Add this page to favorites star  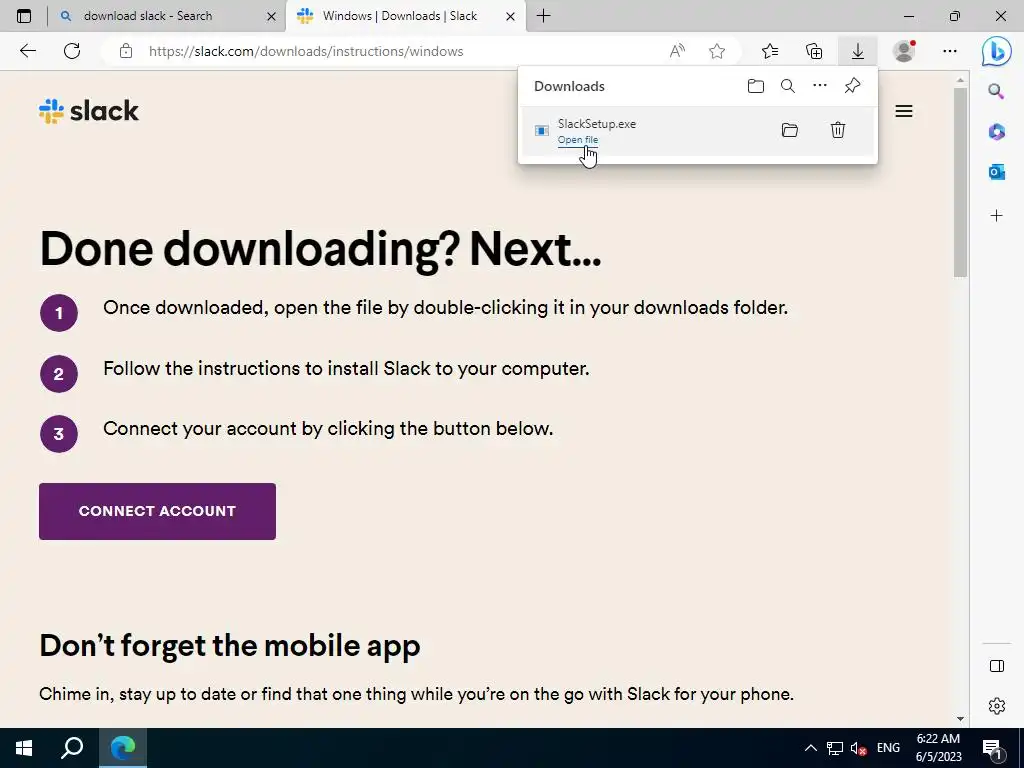point(717,51)
